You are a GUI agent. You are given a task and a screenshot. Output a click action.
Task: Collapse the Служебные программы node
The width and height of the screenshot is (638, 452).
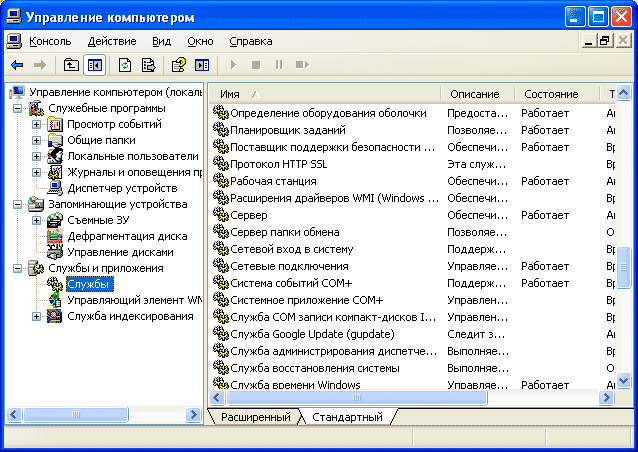[17, 108]
